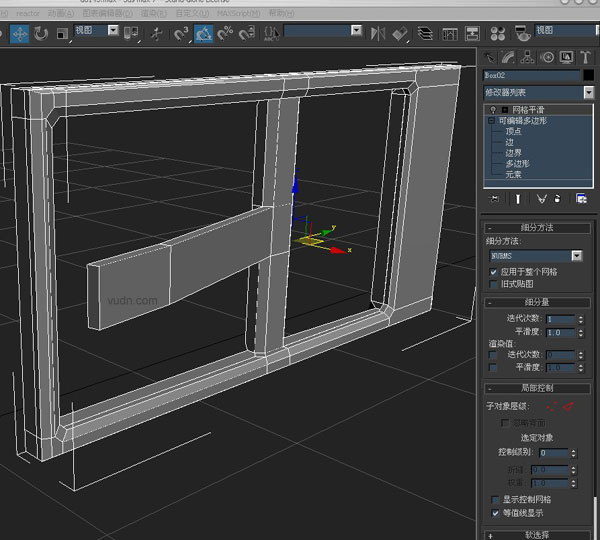Disable the 等值线显示 checkbox

[493, 513]
